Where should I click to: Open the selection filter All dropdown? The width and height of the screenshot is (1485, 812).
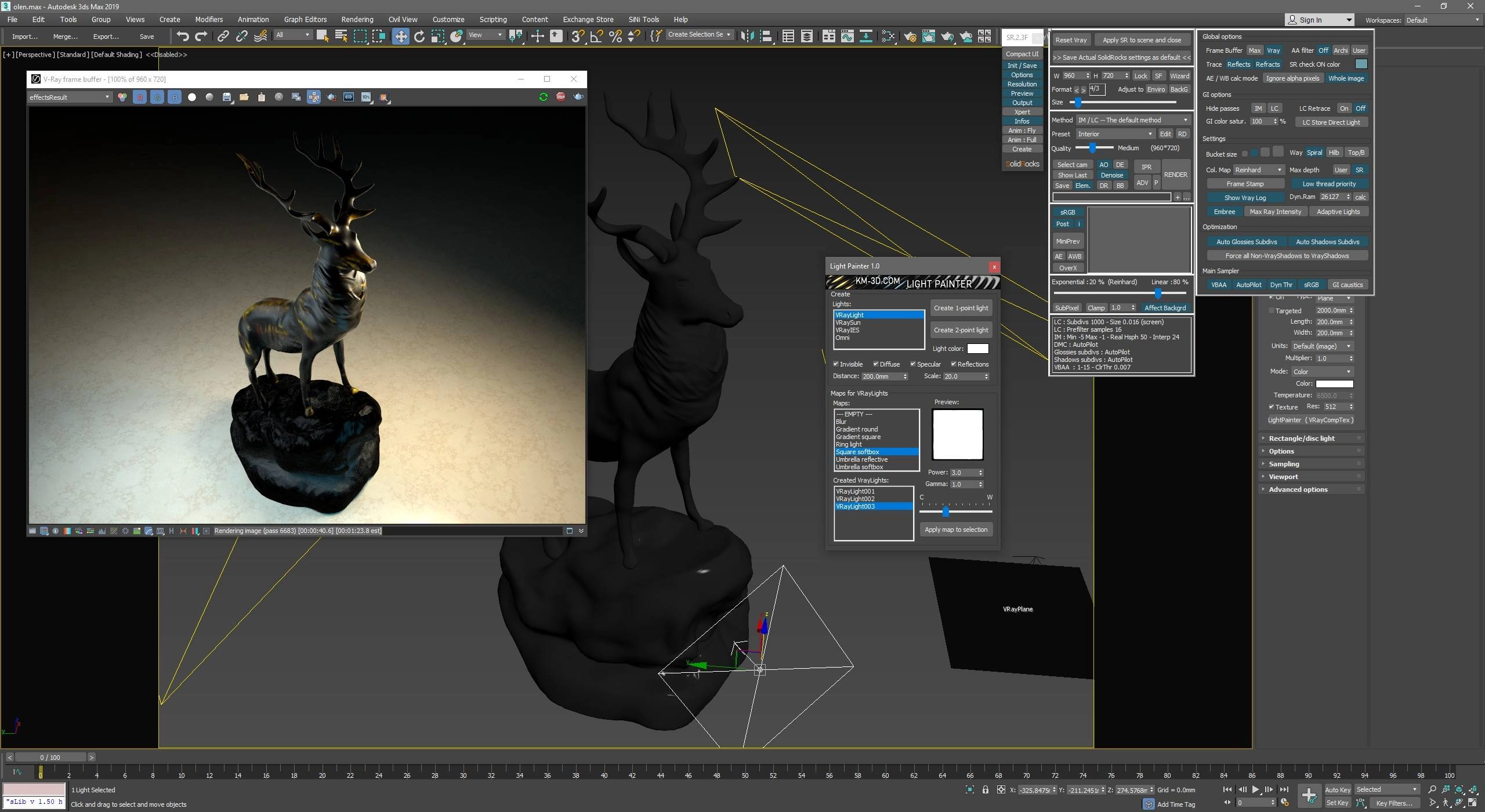[293, 35]
